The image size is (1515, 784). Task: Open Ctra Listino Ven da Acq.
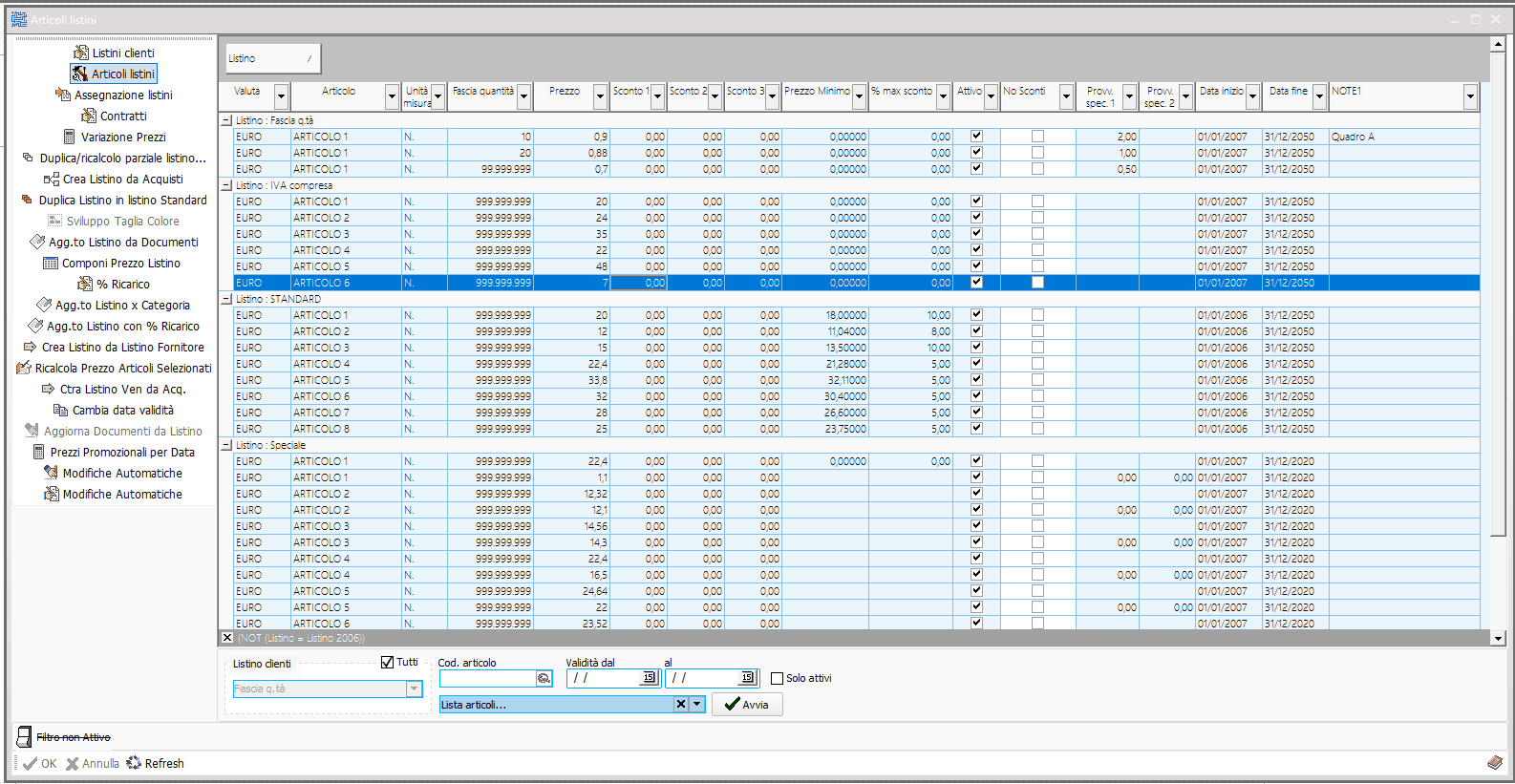114,390
